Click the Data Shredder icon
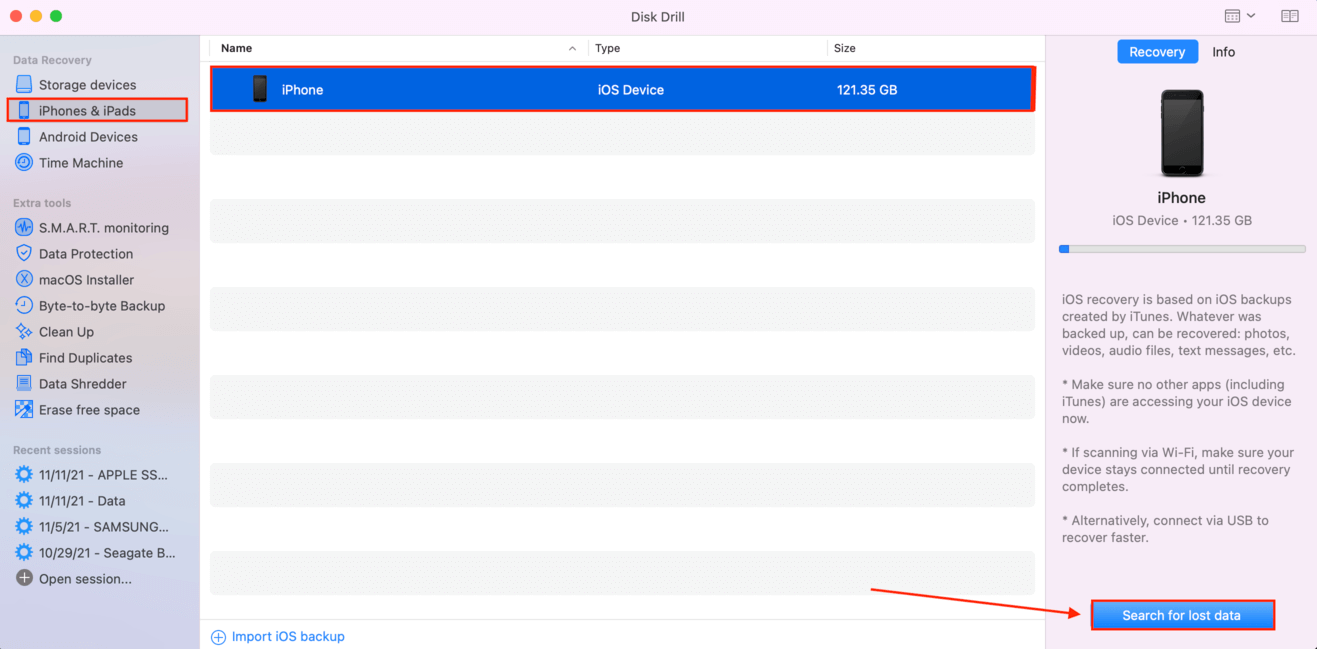The height and width of the screenshot is (649, 1317). (x=24, y=384)
